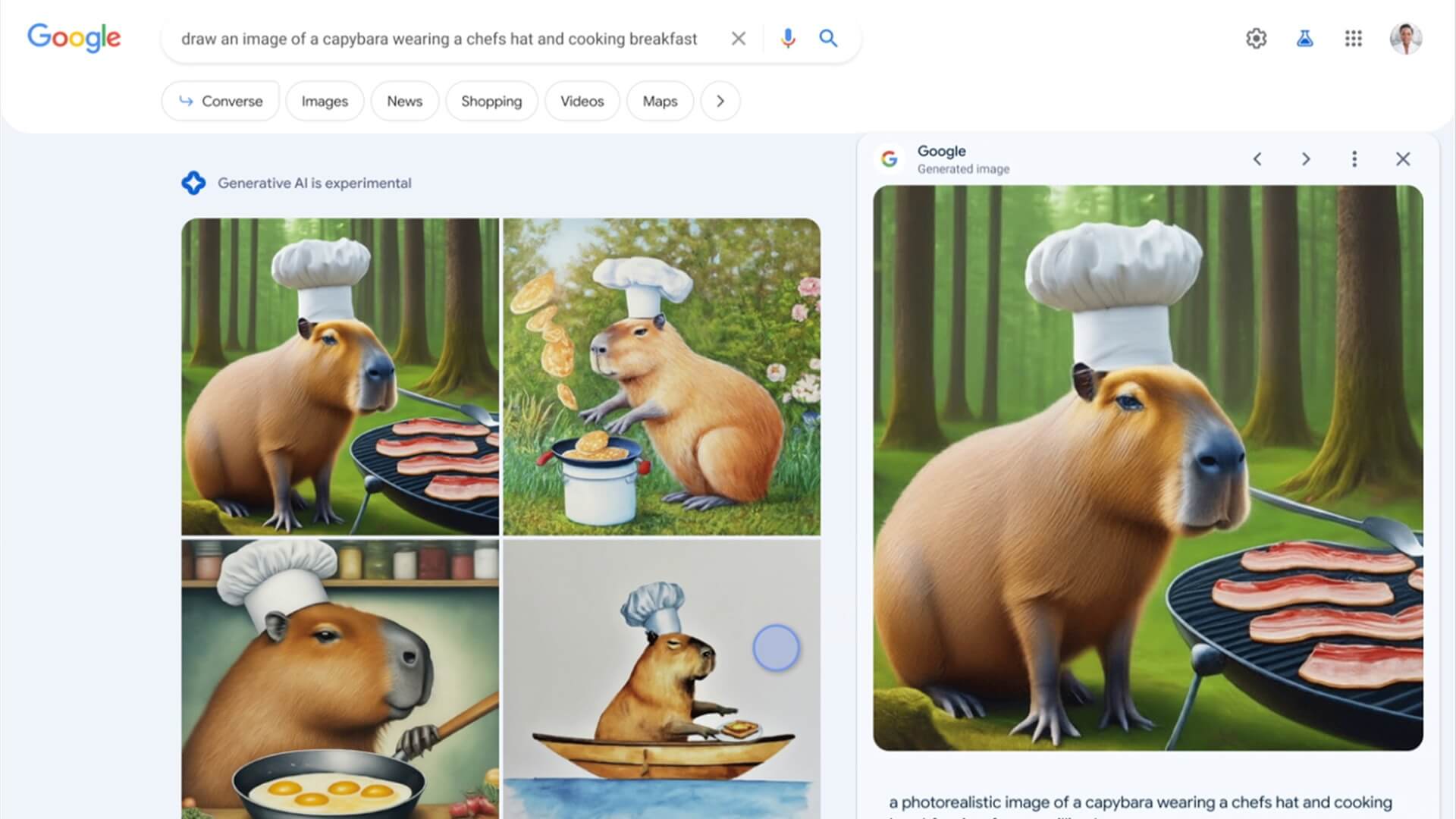
Task: Click the Google Search submit icon
Action: coord(828,38)
